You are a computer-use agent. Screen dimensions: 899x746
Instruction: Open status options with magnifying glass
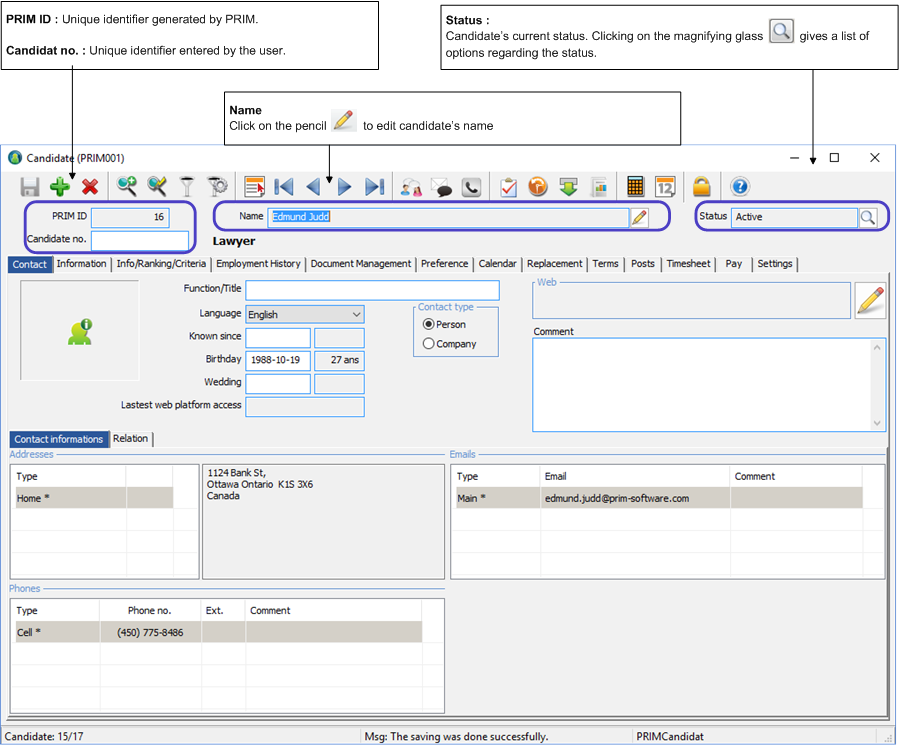868,217
